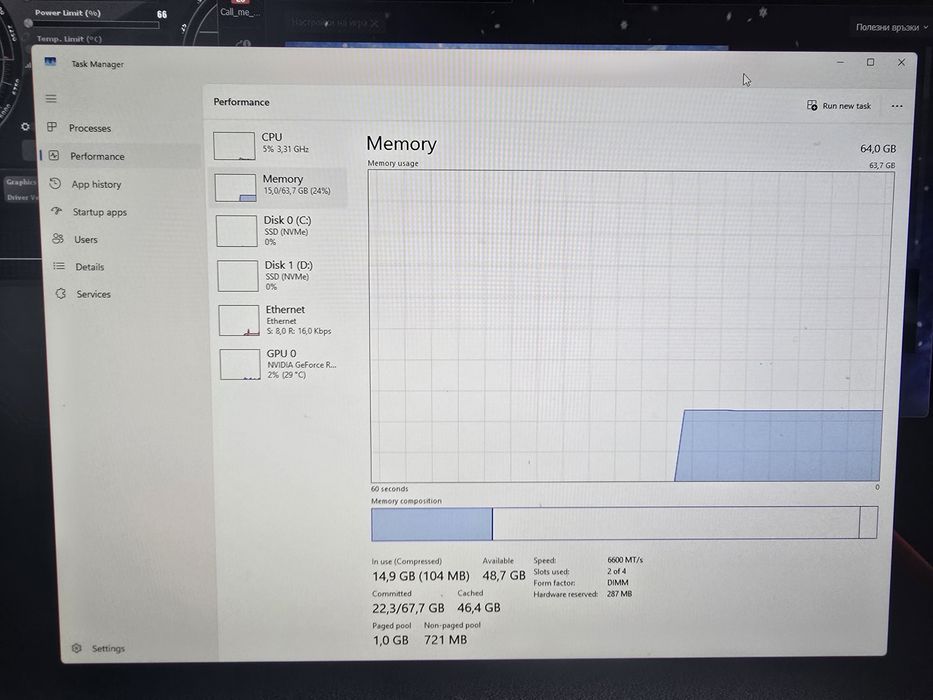Select the GPU 0 mini graph

[240, 364]
